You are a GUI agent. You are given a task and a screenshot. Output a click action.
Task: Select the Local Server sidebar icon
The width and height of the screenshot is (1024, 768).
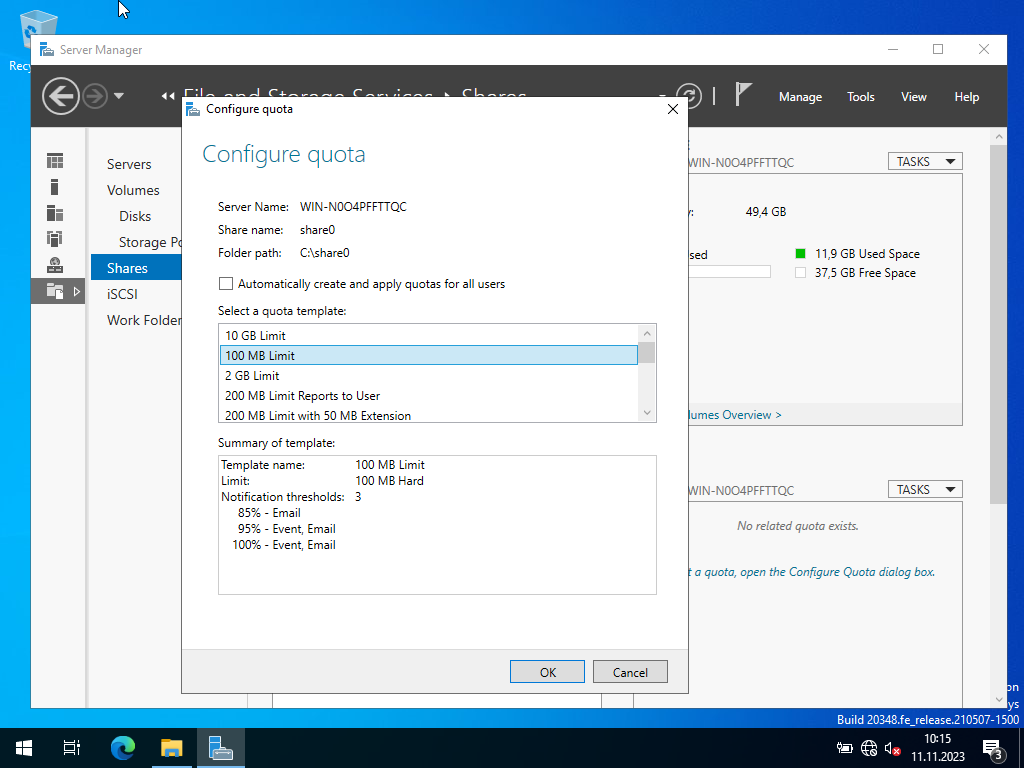[x=55, y=187]
